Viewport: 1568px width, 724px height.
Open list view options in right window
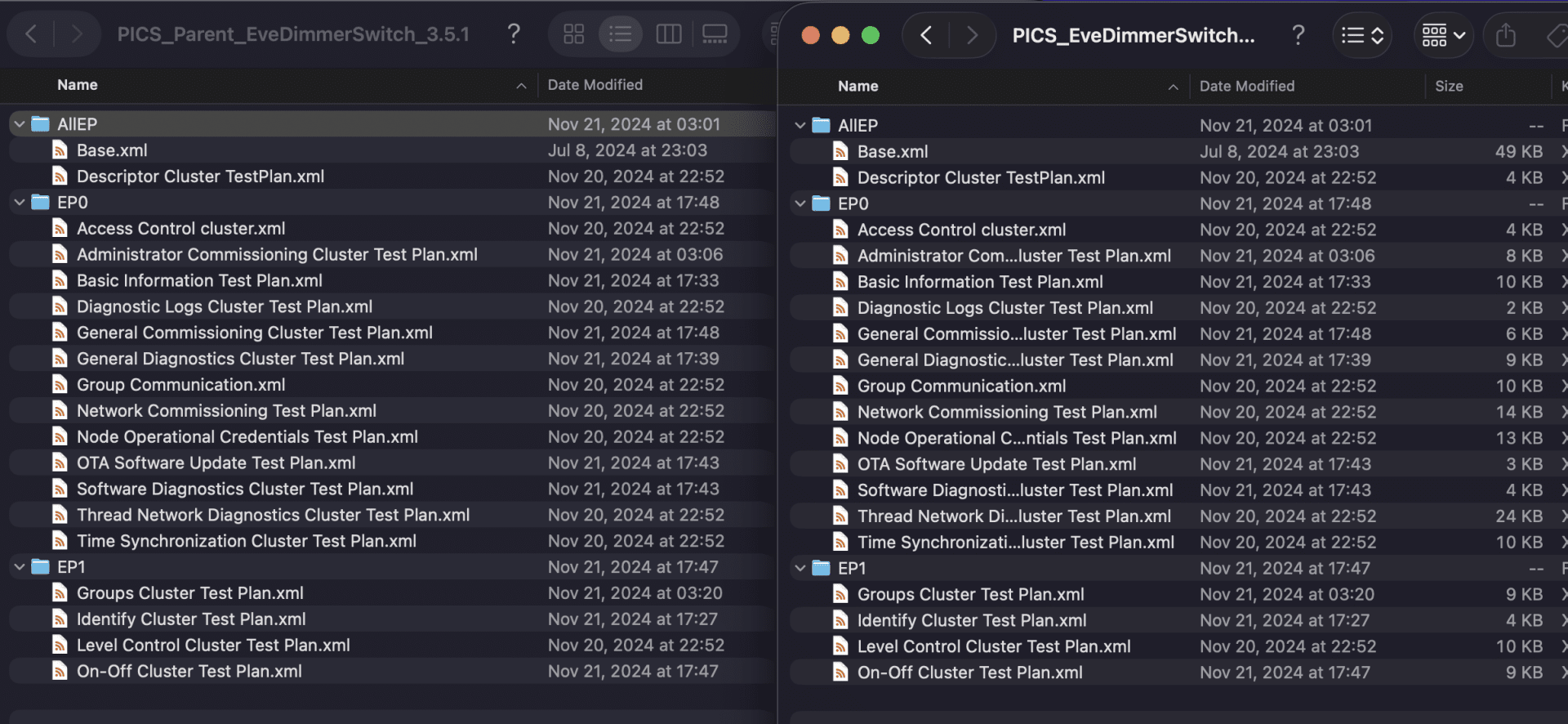tap(1362, 35)
